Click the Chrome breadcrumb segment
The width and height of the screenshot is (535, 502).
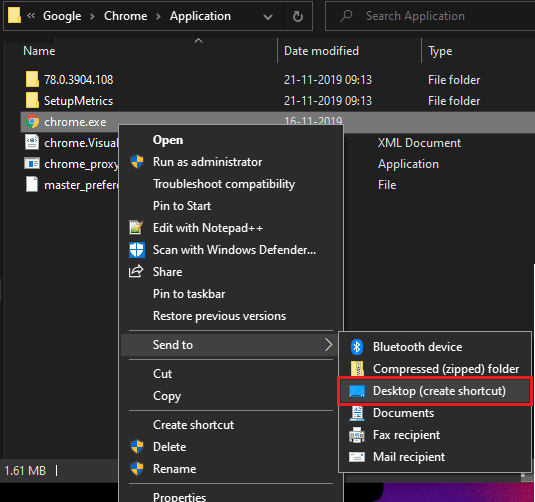coord(126,16)
